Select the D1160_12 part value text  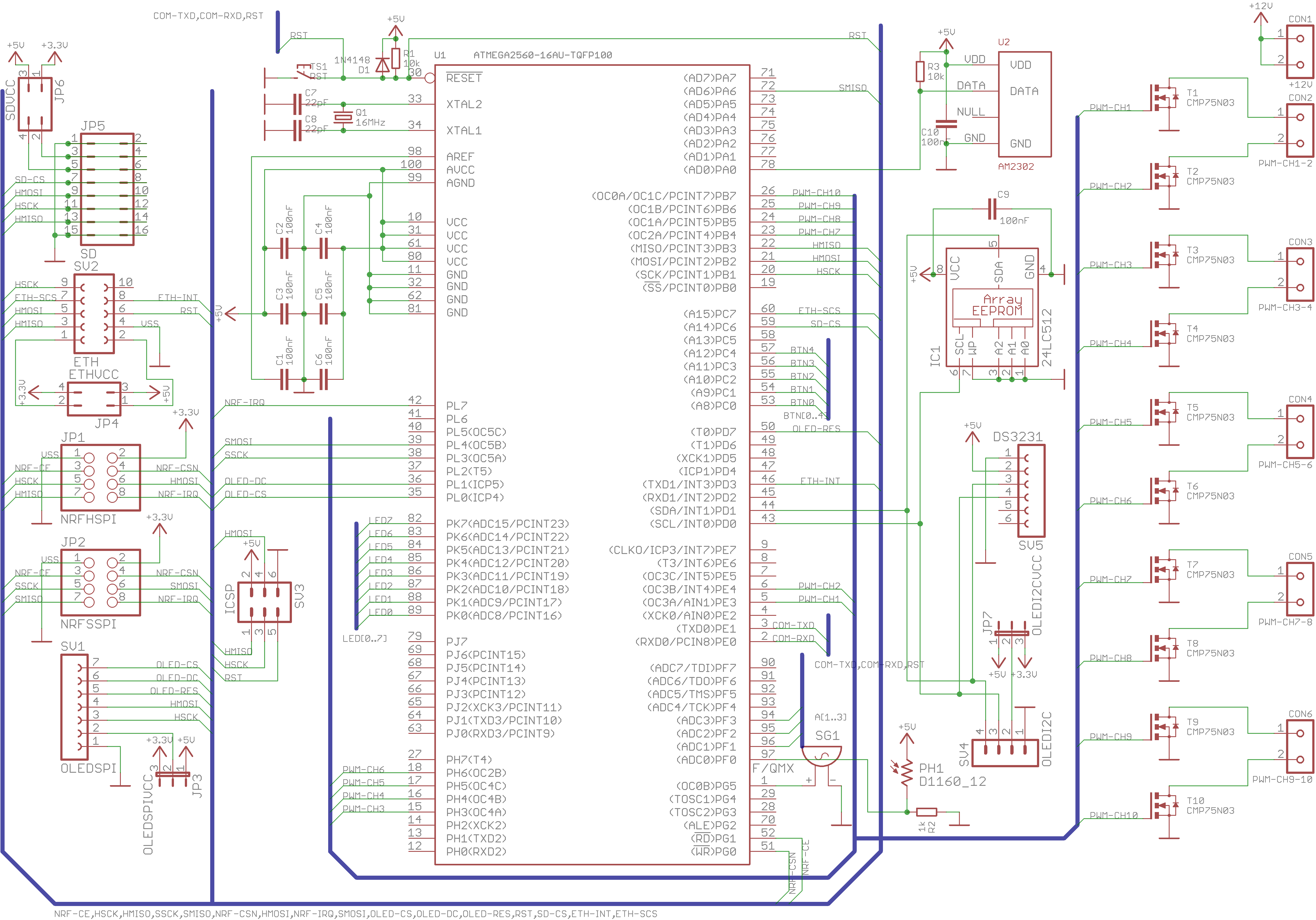[x=953, y=782]
